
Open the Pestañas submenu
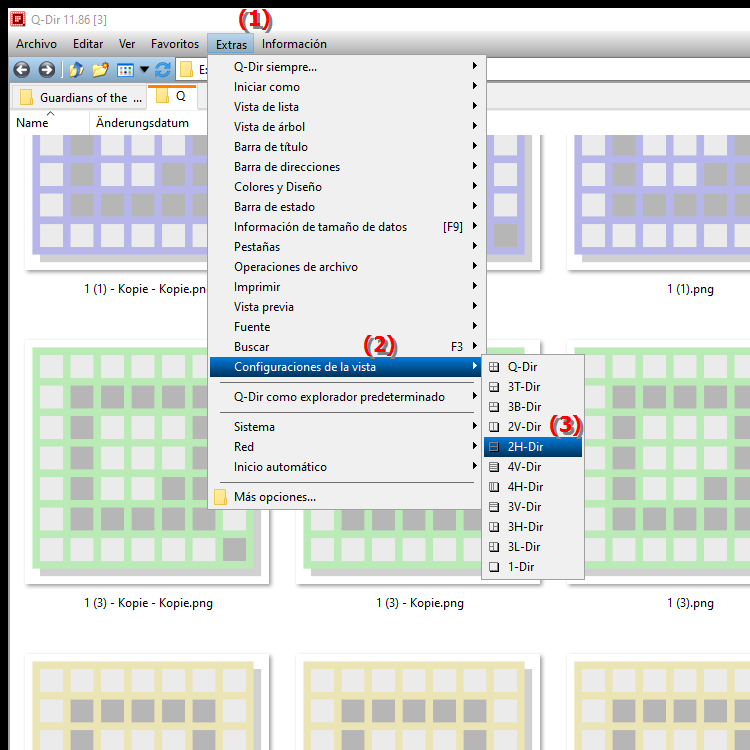point(345,247)
